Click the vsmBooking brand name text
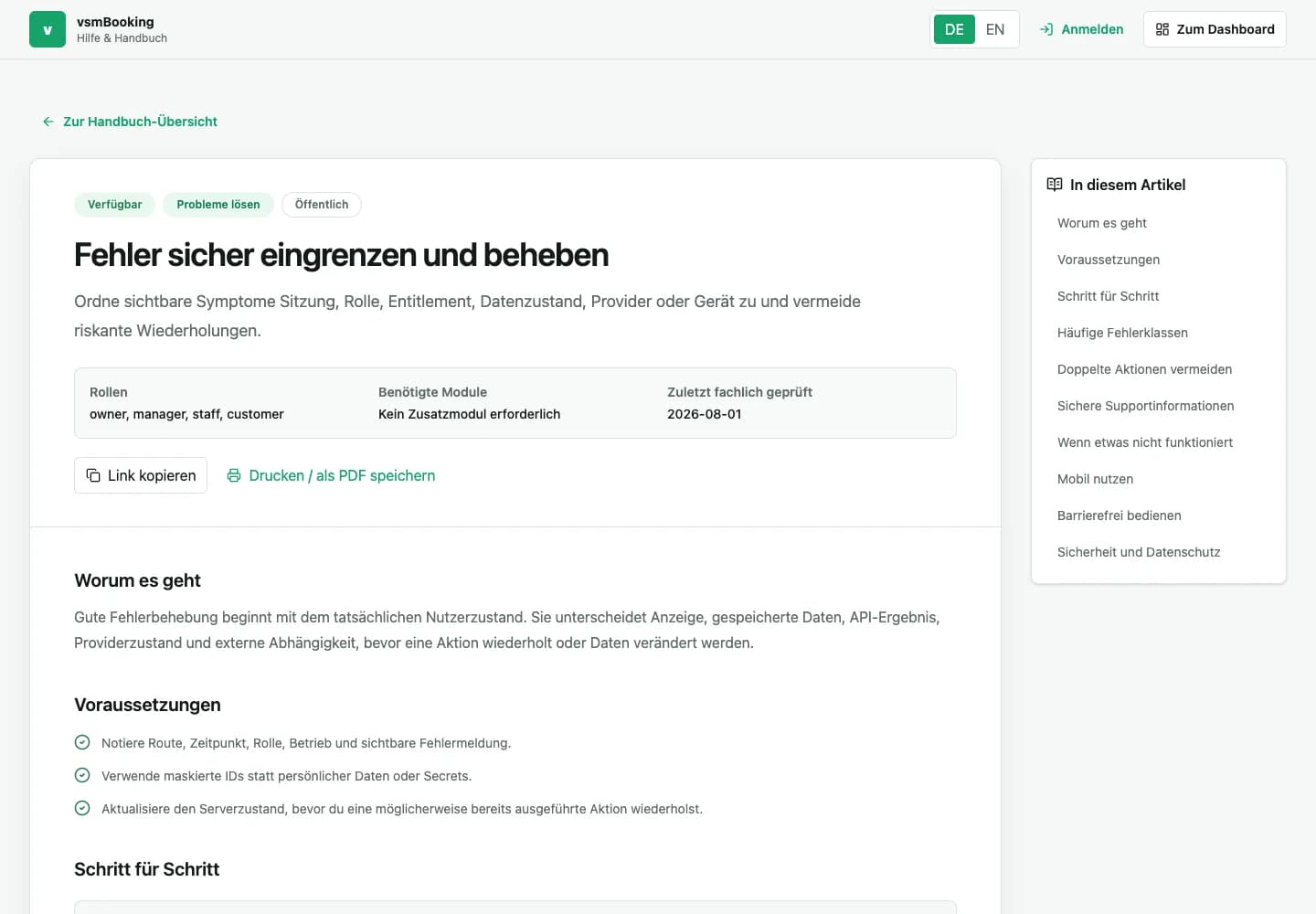This screenshot has height=914, width=1316. click(115, 22)
